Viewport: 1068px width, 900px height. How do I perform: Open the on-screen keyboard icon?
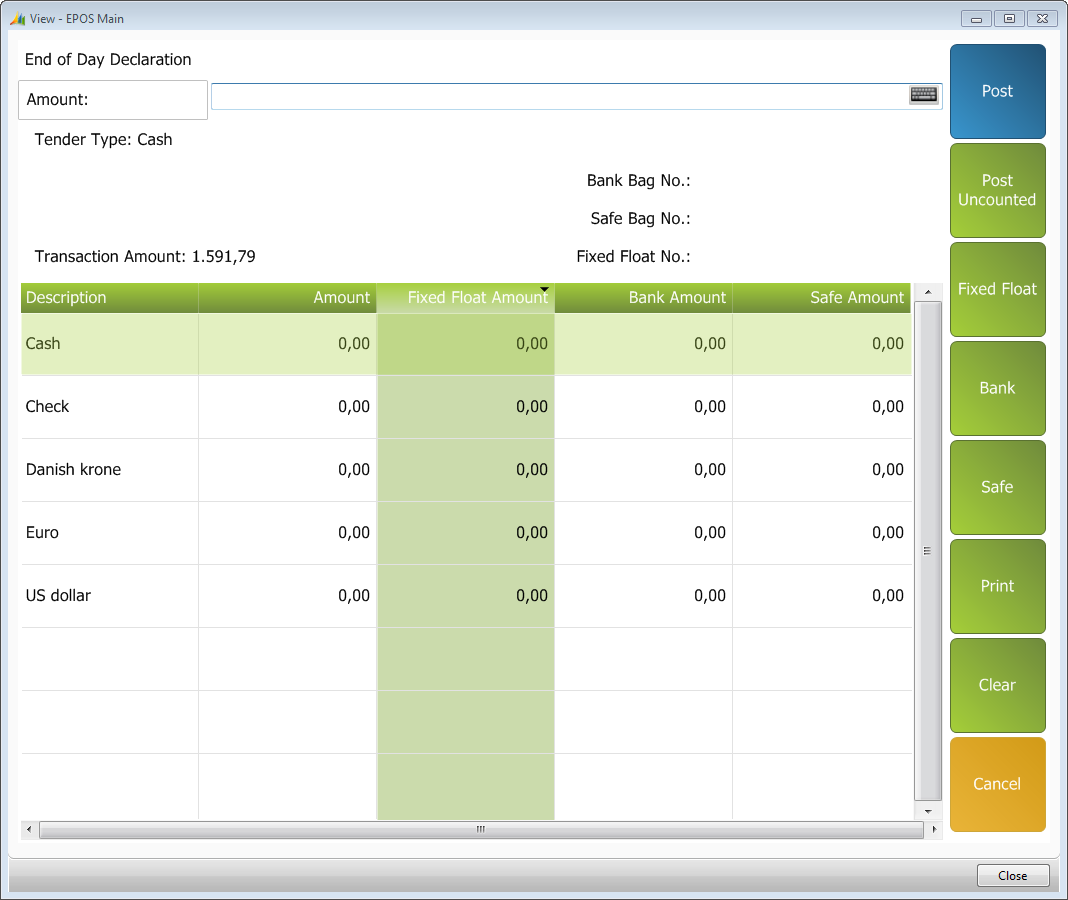923,94
